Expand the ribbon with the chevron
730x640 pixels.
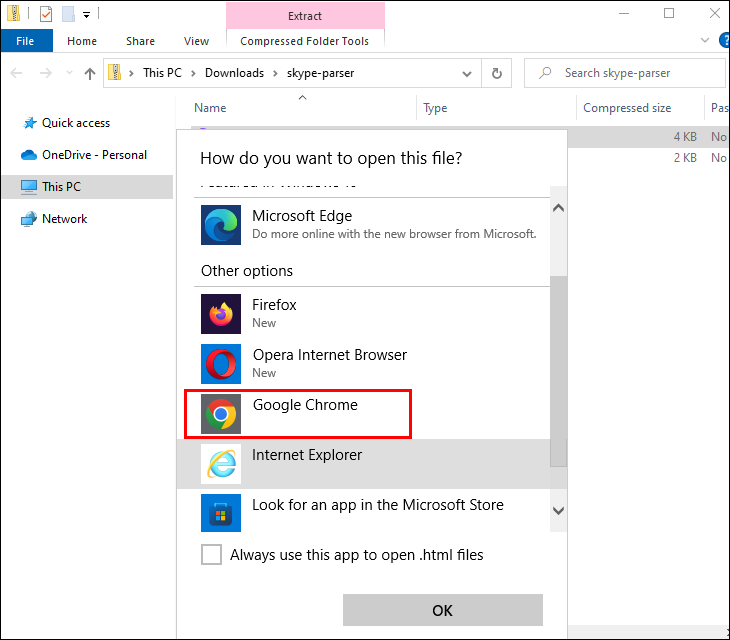point(705,40)
